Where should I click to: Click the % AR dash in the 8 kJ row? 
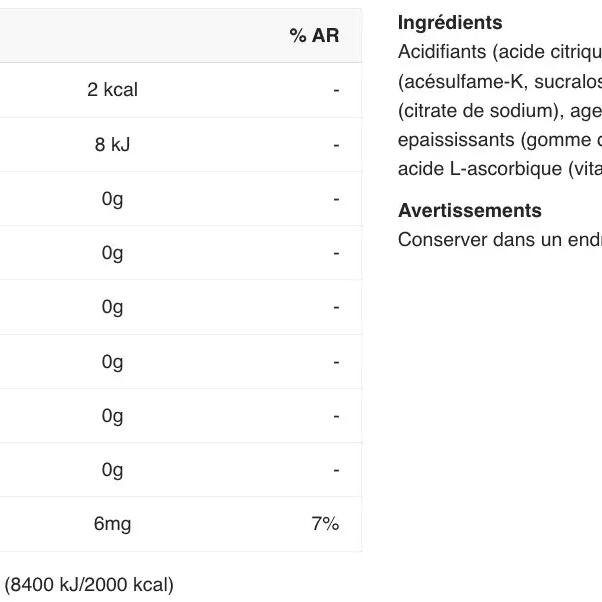[336, 144]
